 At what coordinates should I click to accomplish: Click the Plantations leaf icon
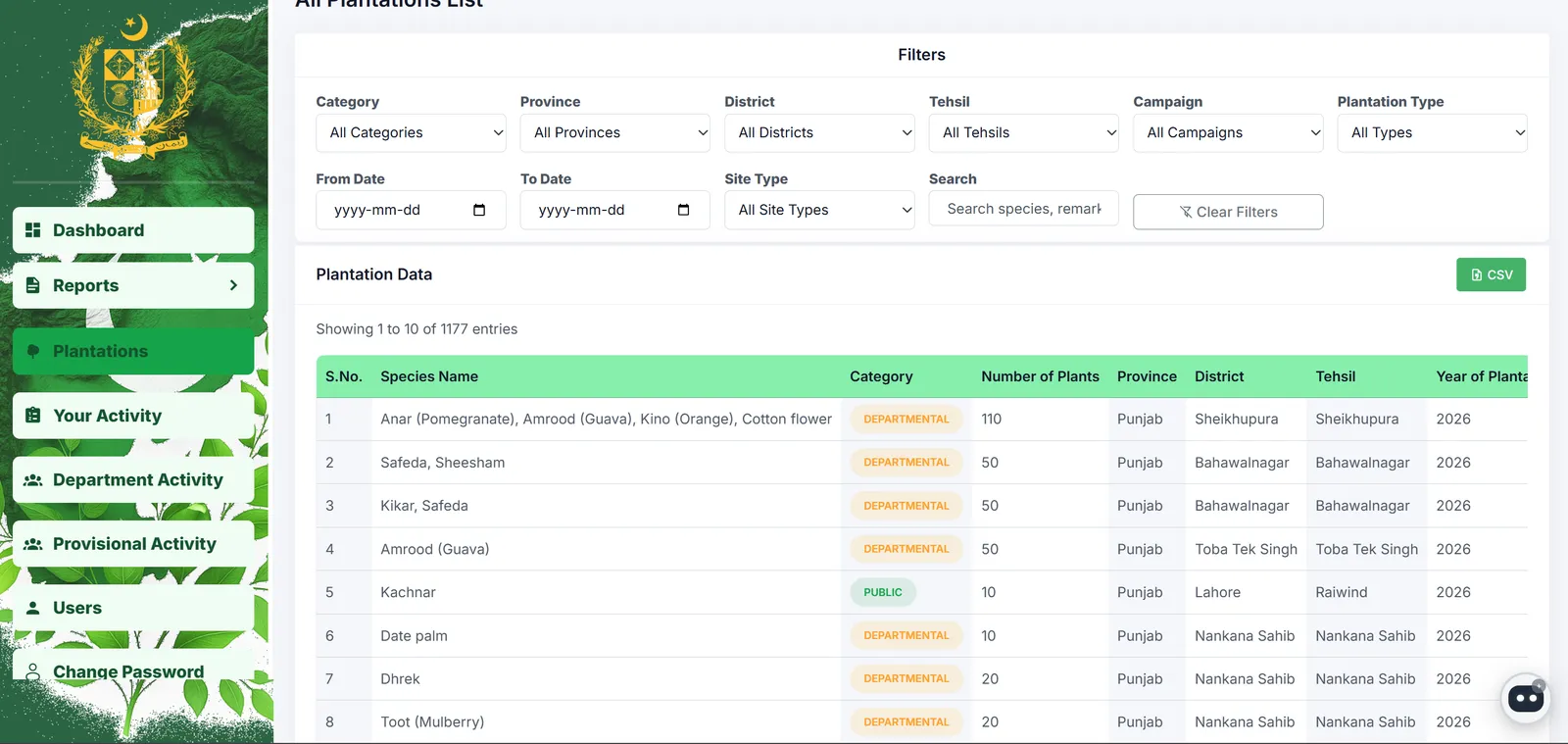click(x=33, y=351)
